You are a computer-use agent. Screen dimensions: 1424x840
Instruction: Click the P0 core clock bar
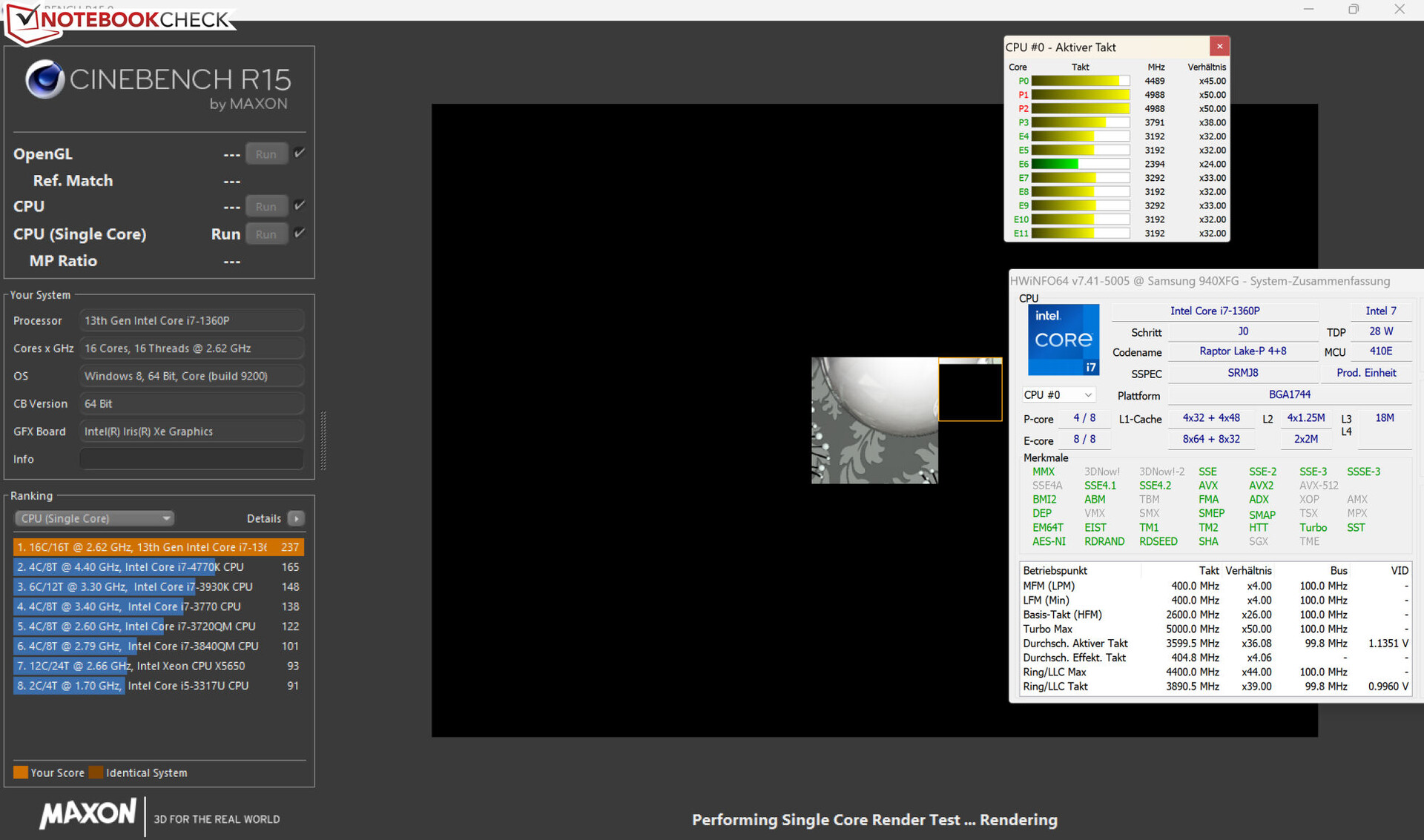click(x=1080, y=81)
